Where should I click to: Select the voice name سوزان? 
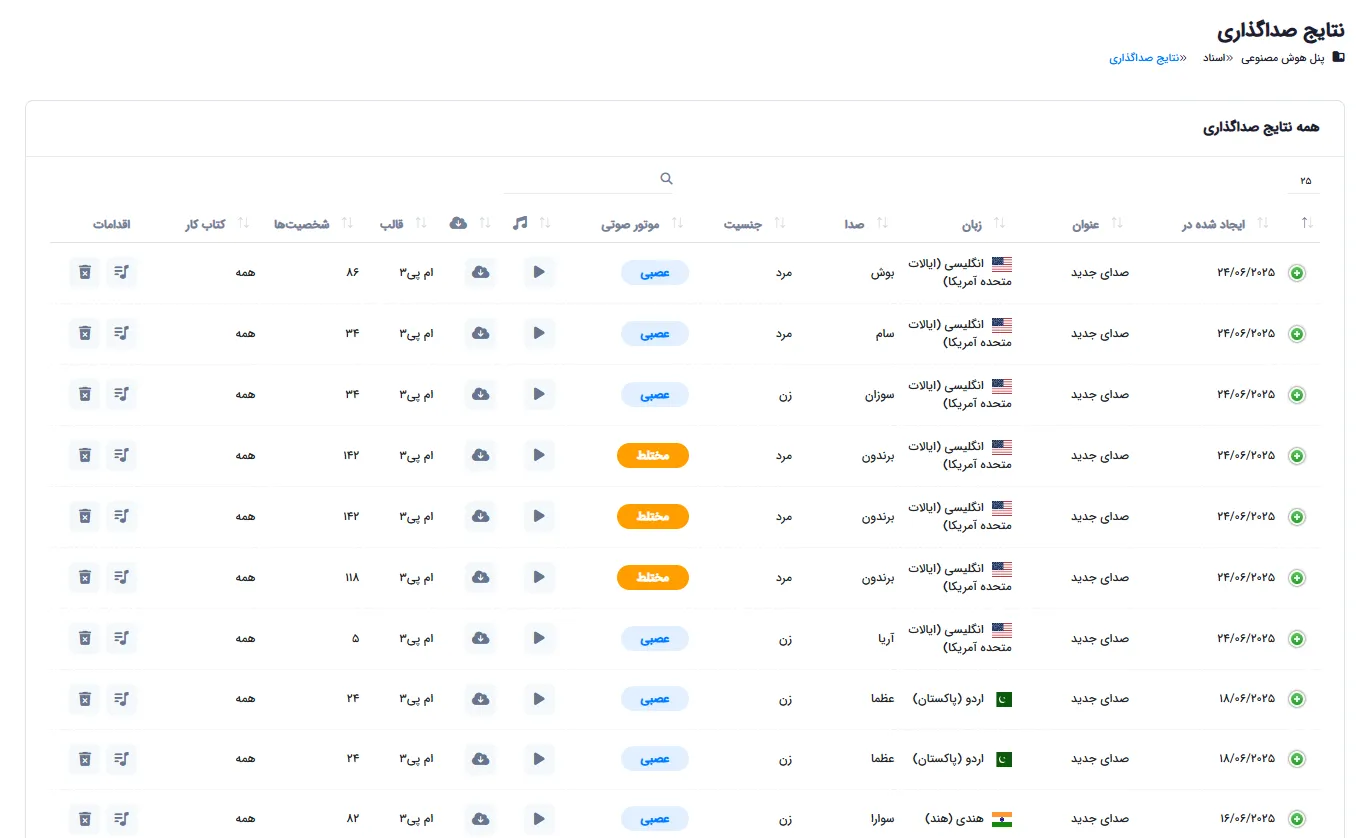click(878, 395)
